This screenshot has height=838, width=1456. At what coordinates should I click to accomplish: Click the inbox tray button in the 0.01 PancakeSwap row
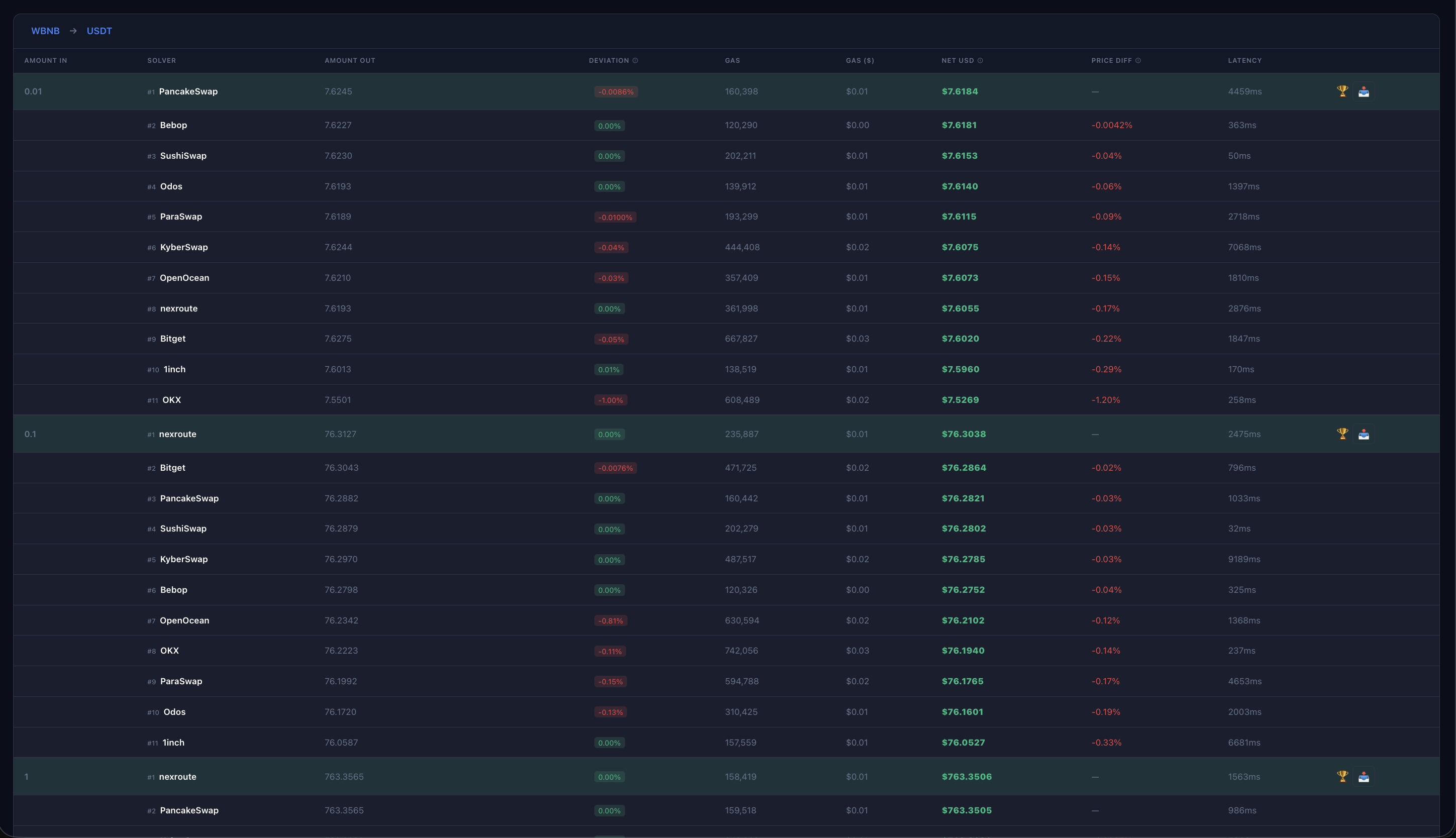[x=1364, y=91]
